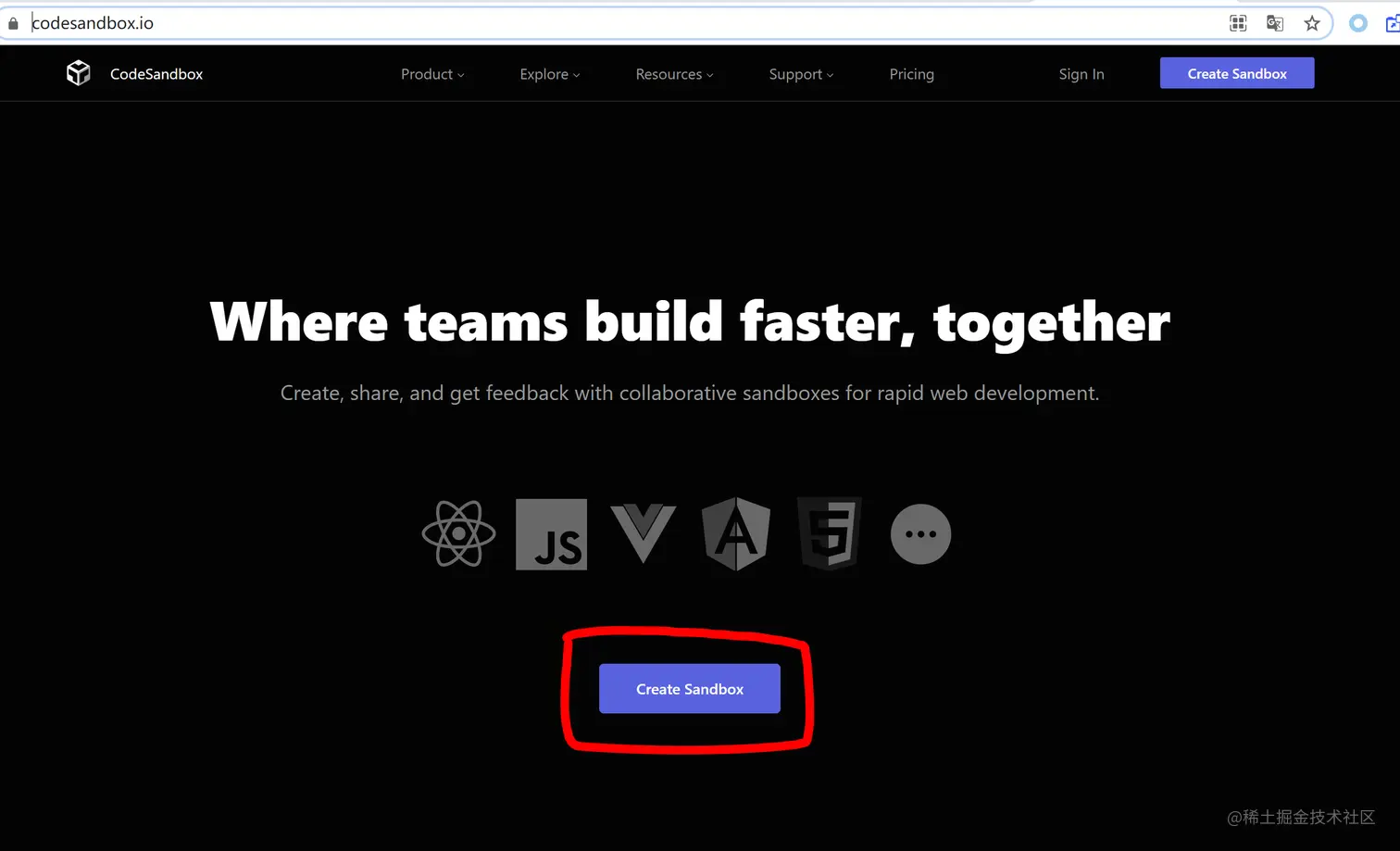The width and height of the screenshot is (1400, 851).
Task: Click the Sign In link
Action: 1081,74
